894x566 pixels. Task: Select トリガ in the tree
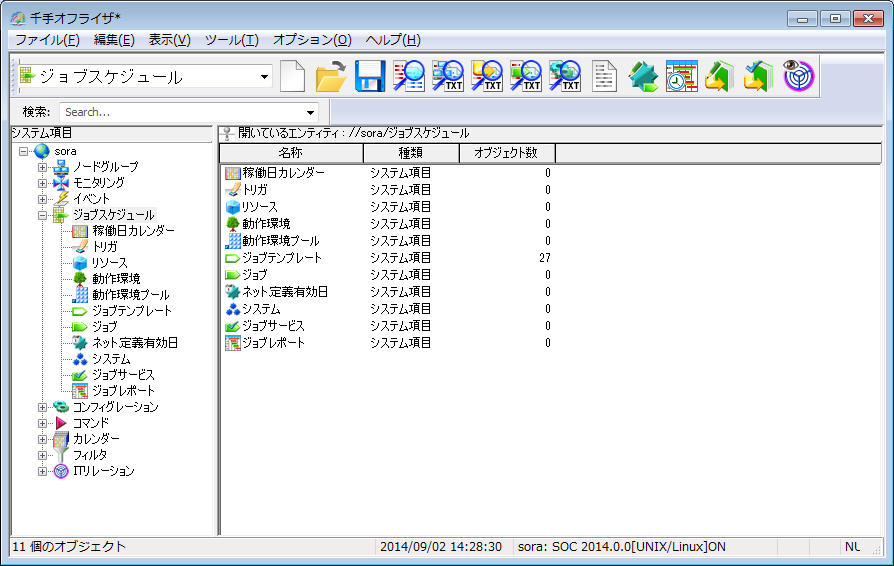point(105,247)
